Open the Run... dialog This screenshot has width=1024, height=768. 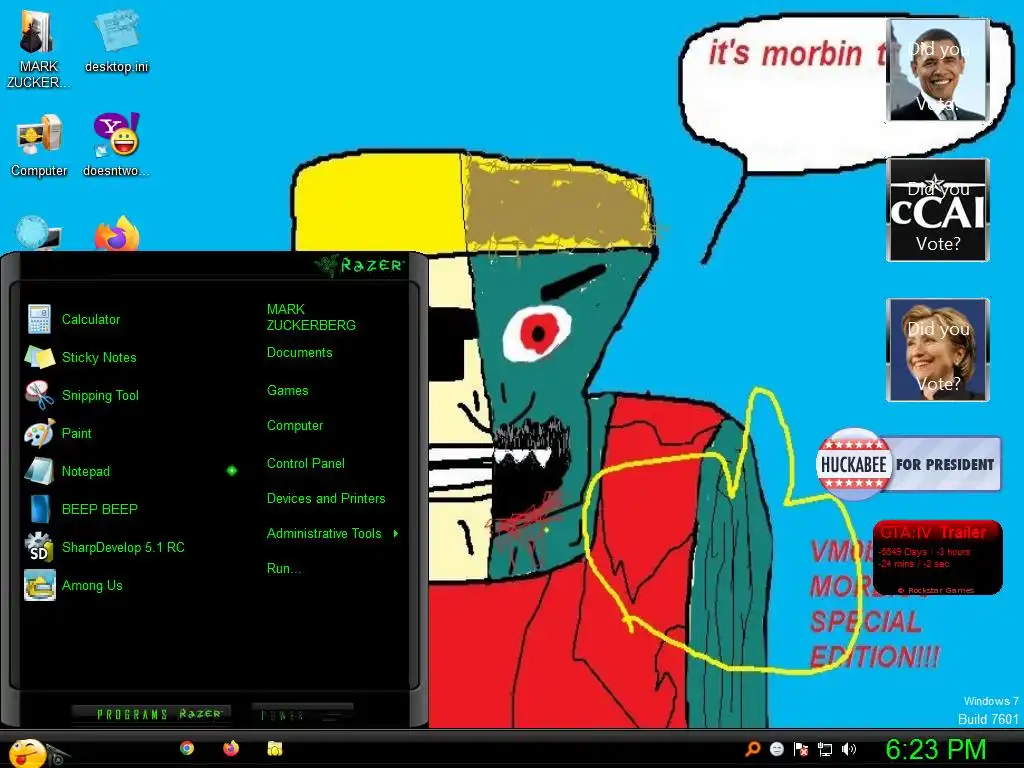click(x=283, y=568)
